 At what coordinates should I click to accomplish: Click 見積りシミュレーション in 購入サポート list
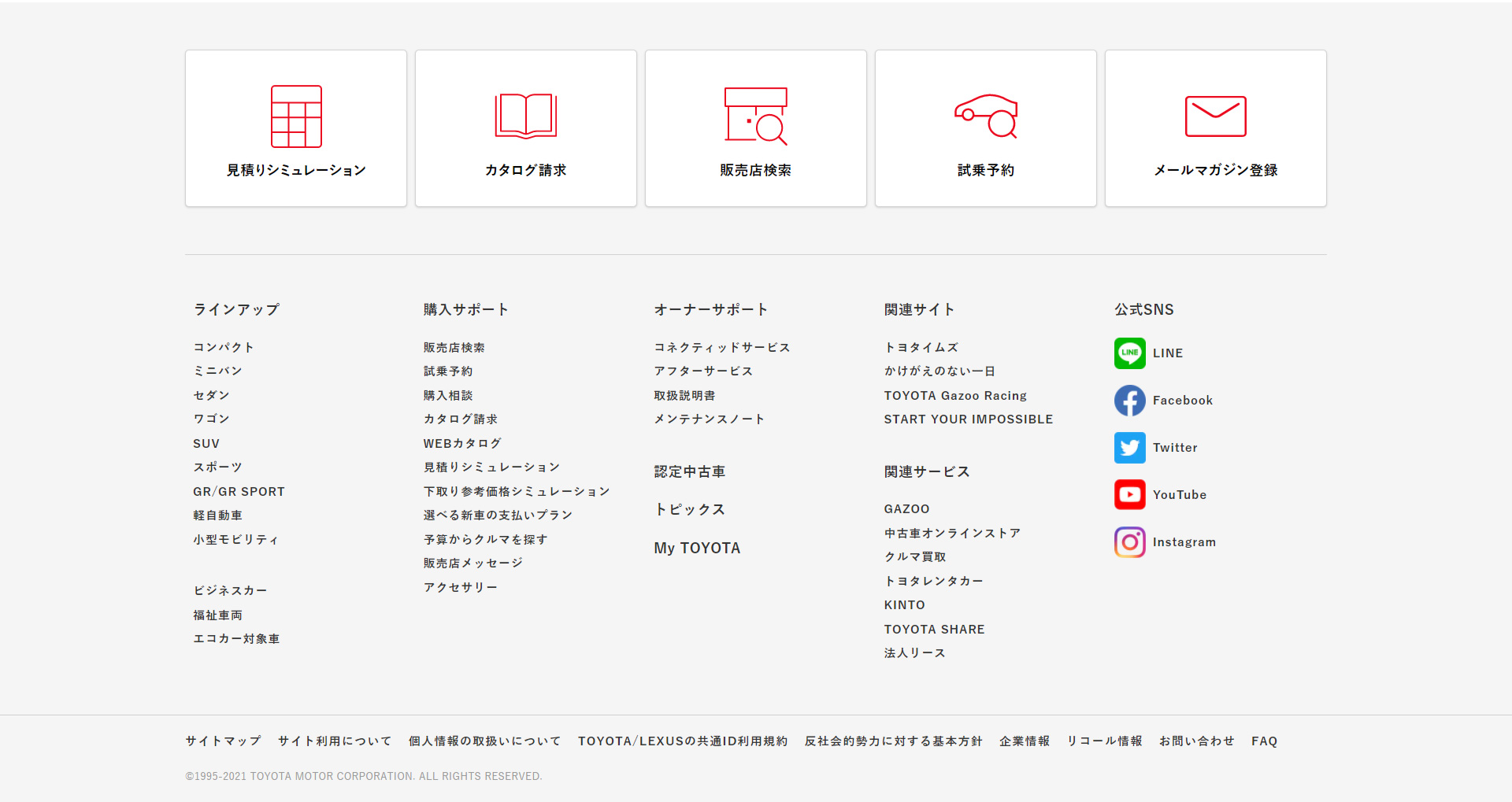tap(491, 467)
